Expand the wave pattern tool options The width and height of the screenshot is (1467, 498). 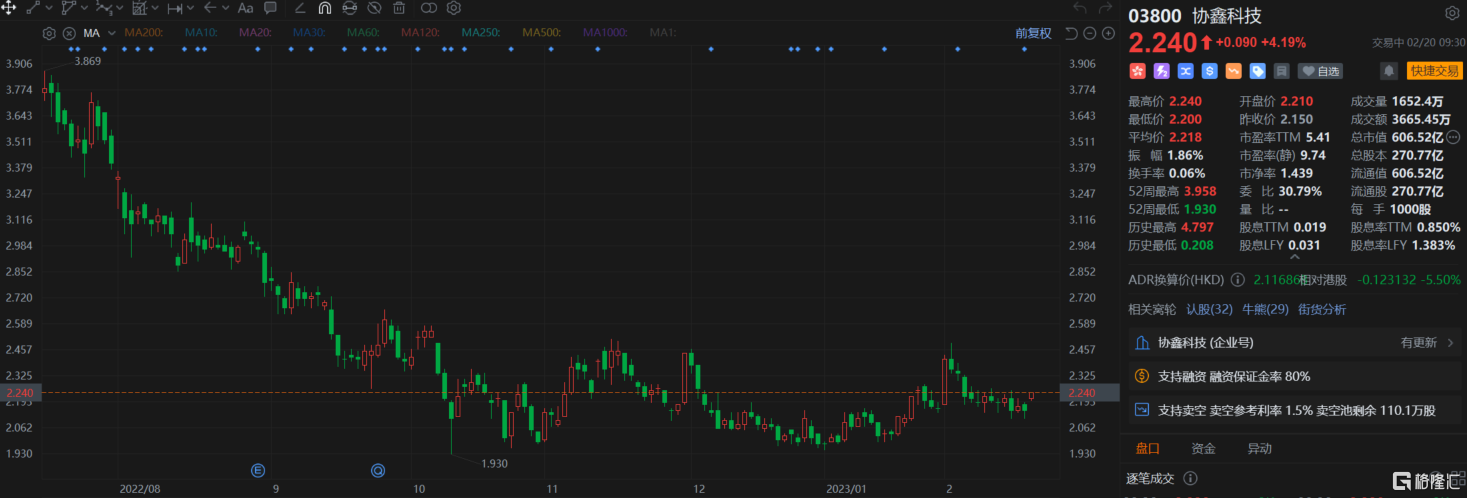120,8
